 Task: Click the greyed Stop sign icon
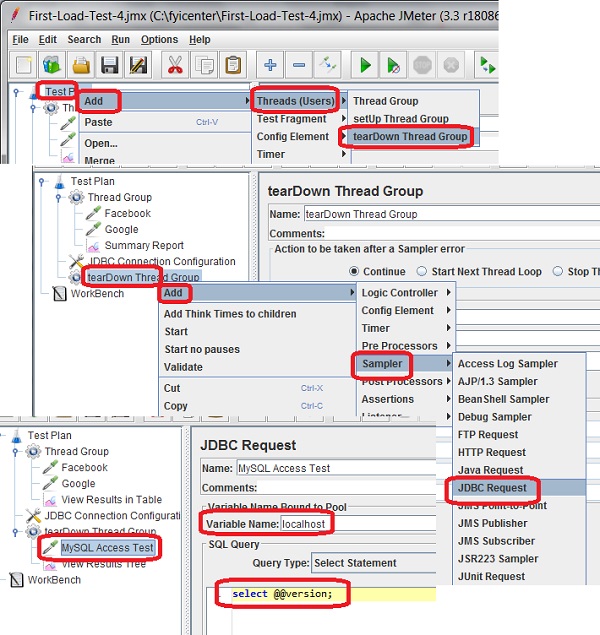(x=422, y=65)
